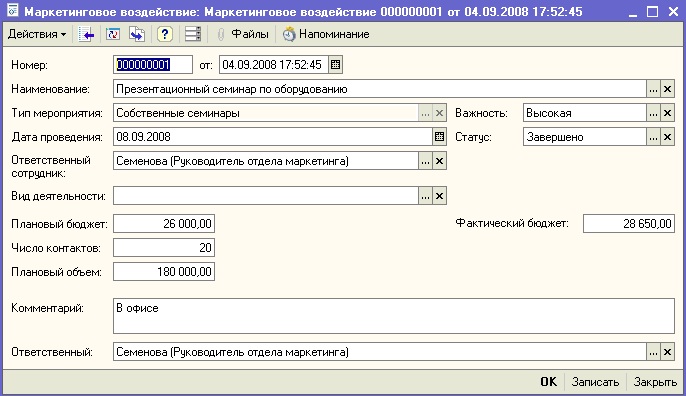The width and height of the screenshot is (686, 396).
Task: Click the Плановый бюджет input field
Action: pyautogui.click(x=164, y=224)
